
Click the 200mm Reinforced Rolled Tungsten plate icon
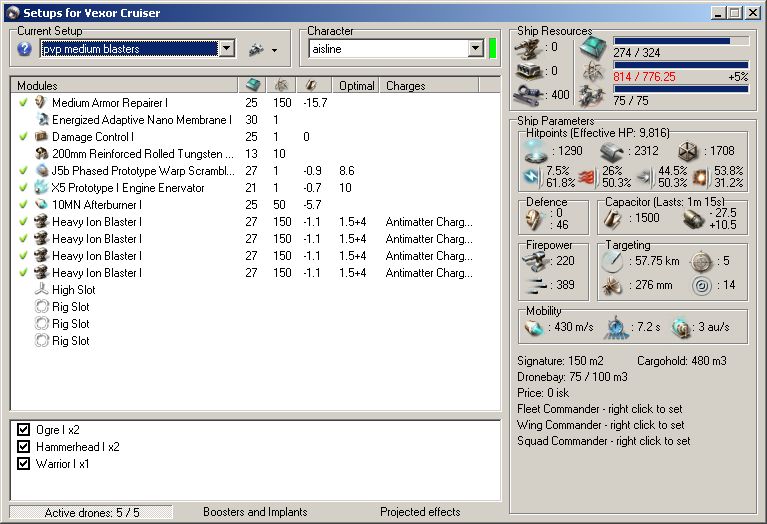[42, 154]
